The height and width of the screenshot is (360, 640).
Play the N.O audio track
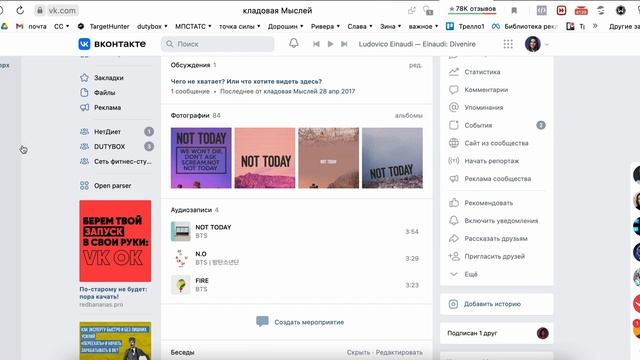(180, 258)
